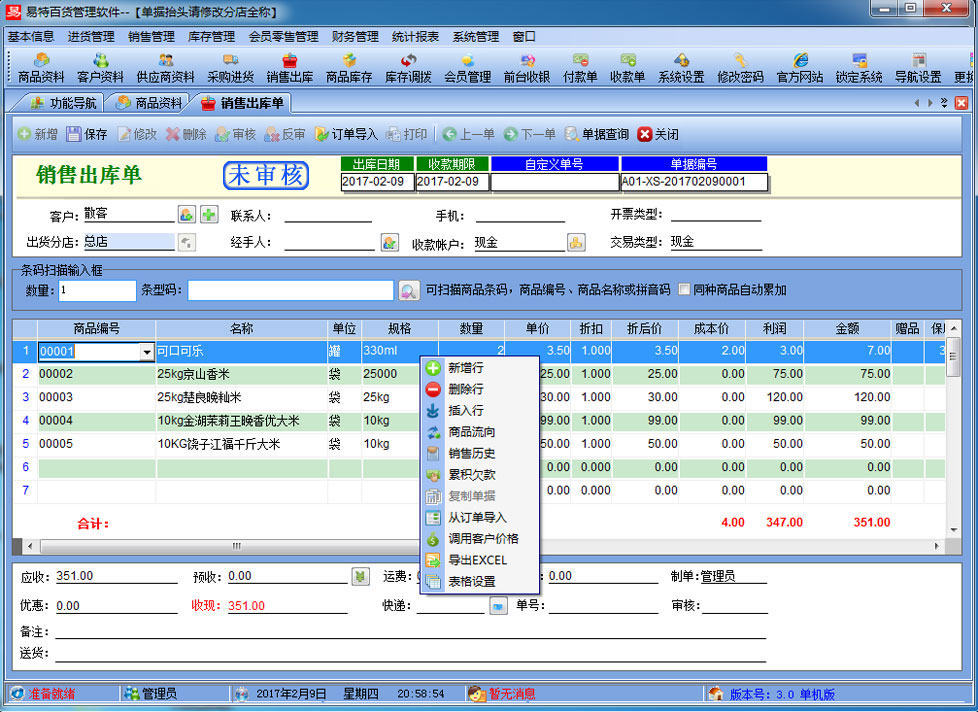Click barcode search magnifier icon

pos(408,291)
